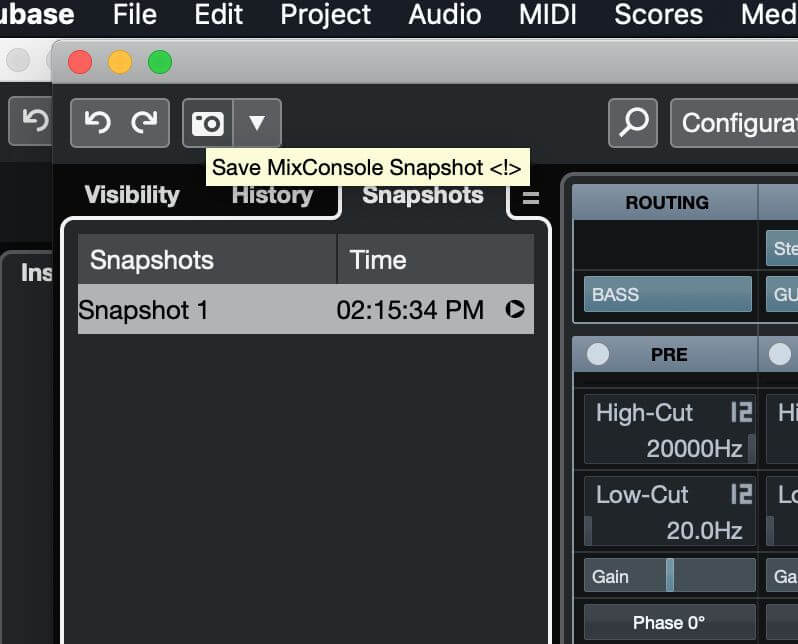Image resolution: width=798 pixels, height=644 pixels.
Task: Open the BASS routing selector
Action: 667,295
